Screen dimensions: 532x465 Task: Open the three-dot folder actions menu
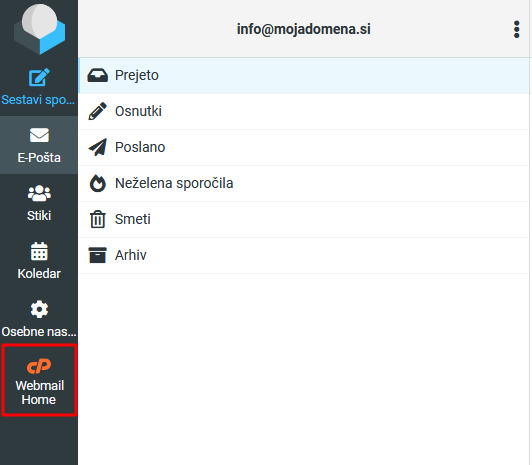tap(516, 30)
